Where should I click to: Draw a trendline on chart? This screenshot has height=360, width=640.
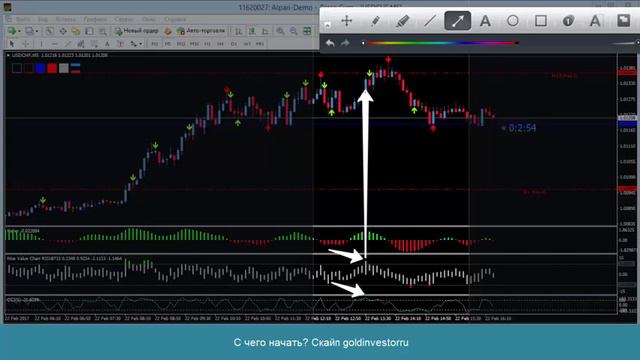tap(68, 44)
